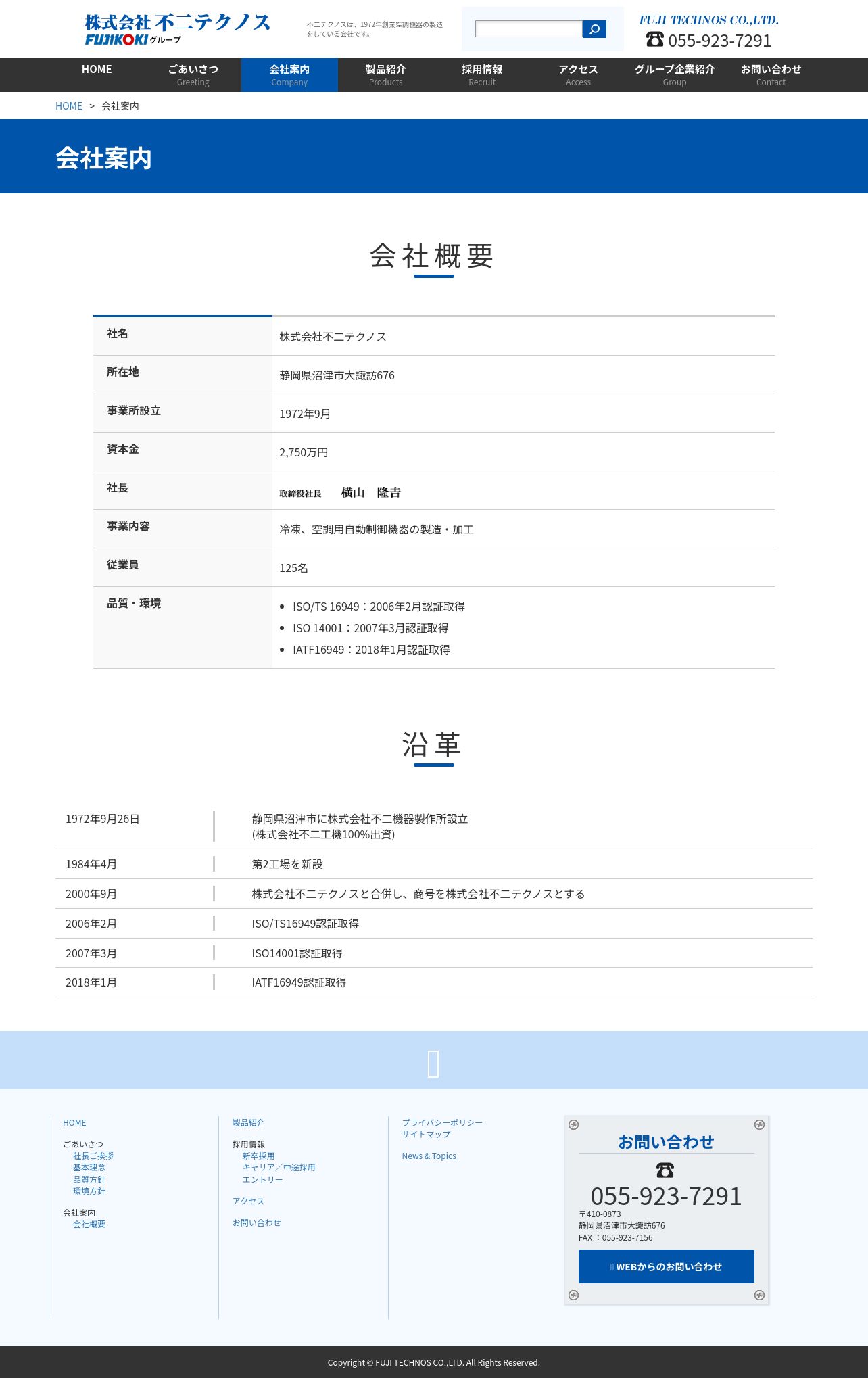
Task: Click ISO 14001：2007年3月認証取得 bullet
Action: coord(370,628)
